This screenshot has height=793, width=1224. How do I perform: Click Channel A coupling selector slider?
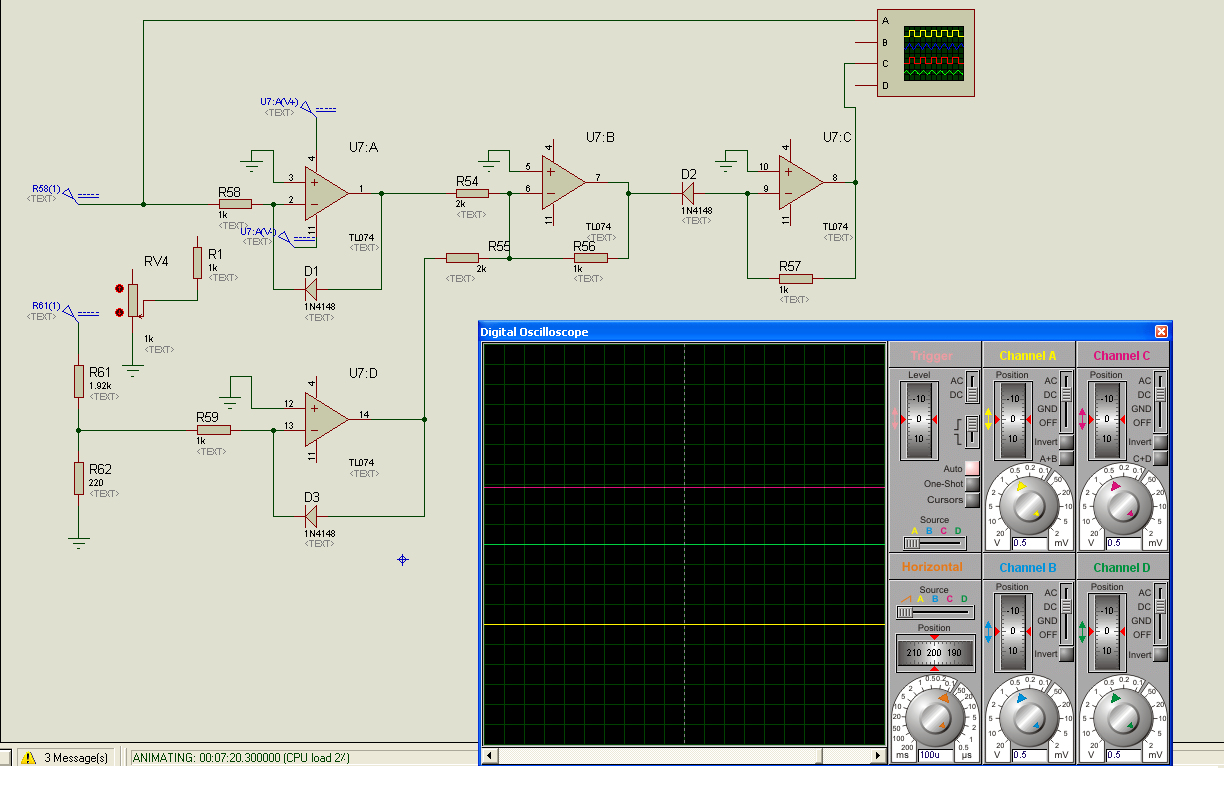[1066, 401]
